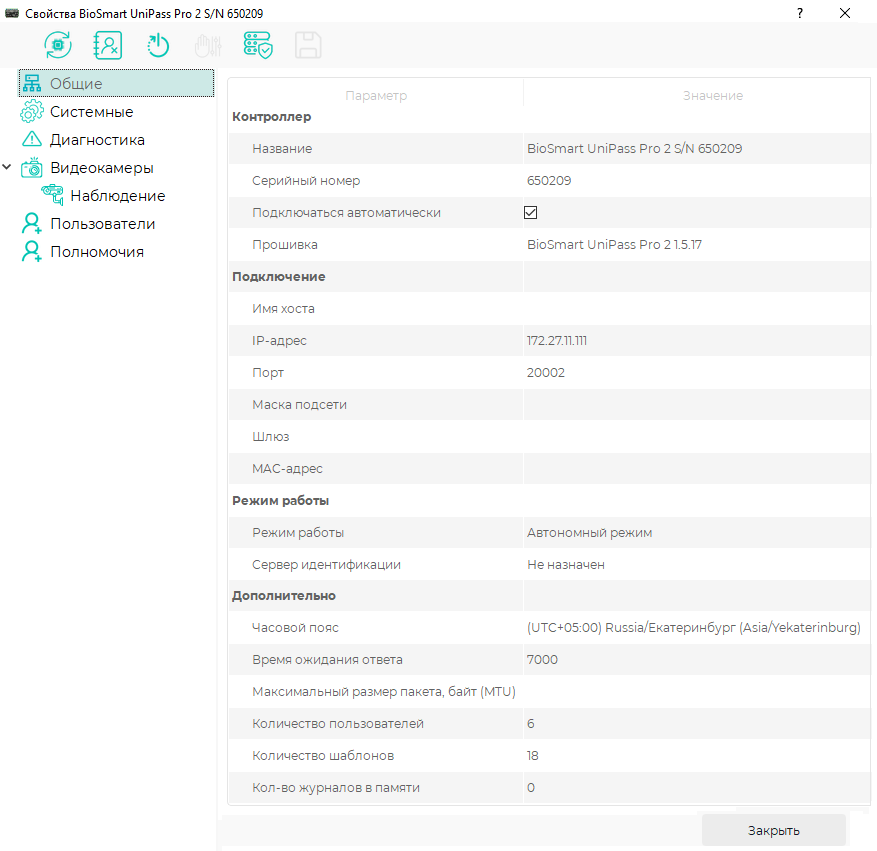This screenshot has width=877, height=851.
Task: Click the gear icon beside Системные
Action: (32, 111)
